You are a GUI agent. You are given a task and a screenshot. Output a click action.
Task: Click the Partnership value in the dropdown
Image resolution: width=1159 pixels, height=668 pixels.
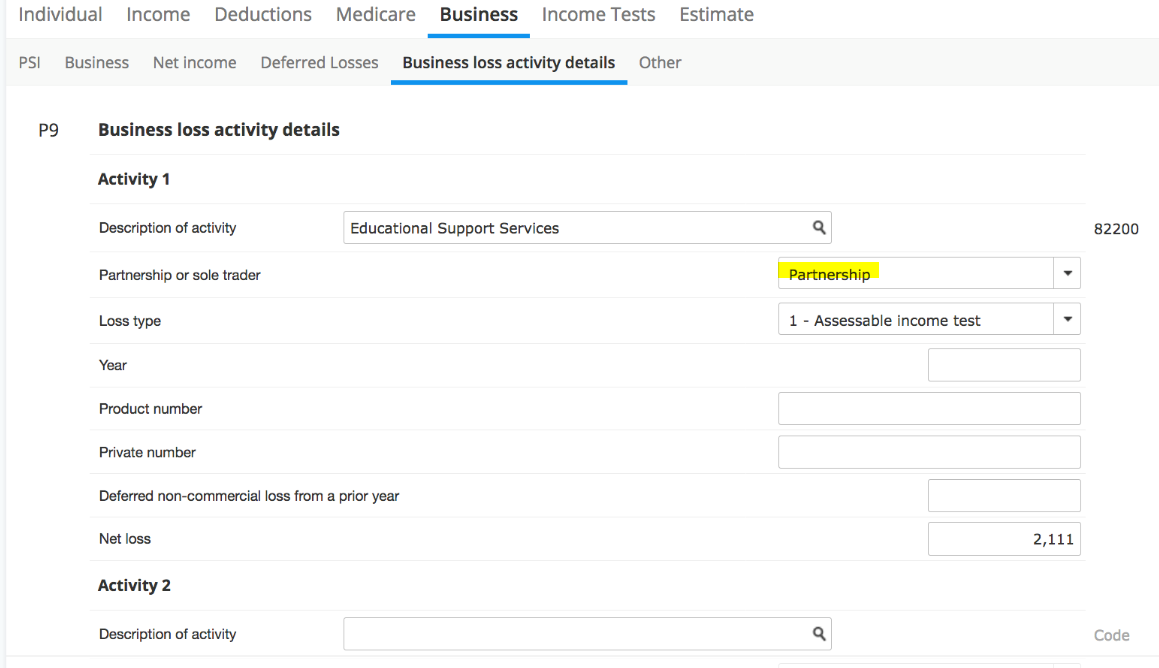click(829, 275)
